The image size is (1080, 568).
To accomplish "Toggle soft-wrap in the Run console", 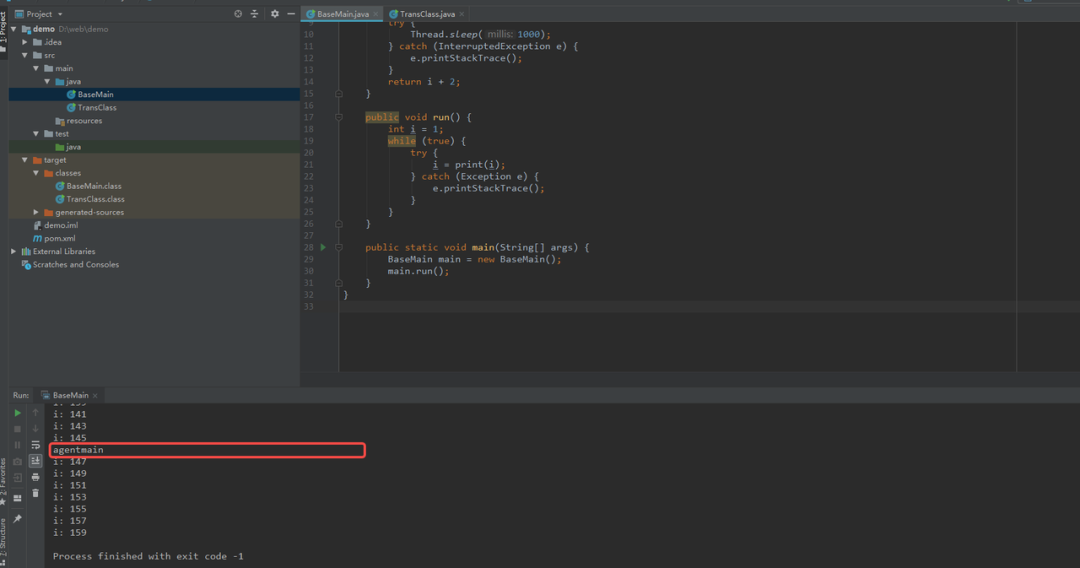I will [x=36, y=445].
